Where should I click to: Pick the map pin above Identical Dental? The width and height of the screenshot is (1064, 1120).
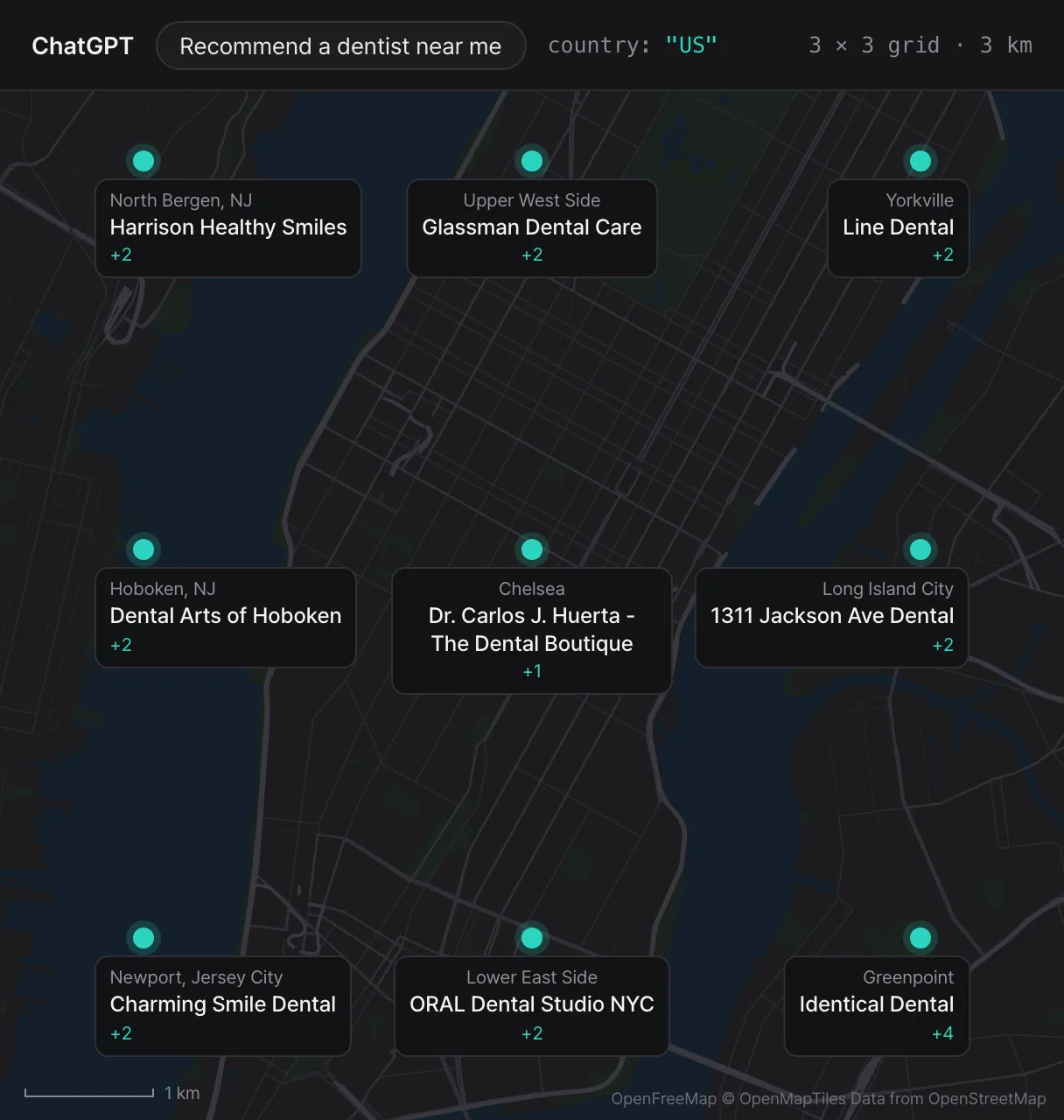[x=920, y=938]
